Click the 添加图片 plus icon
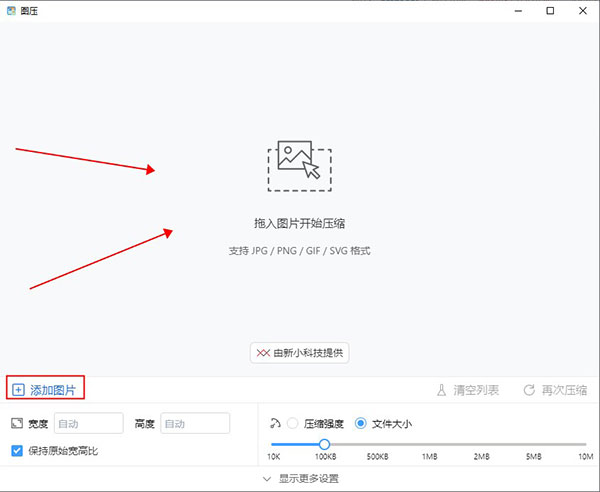Image resolution: width=600 pixels, height=492 pixels. pyautogui.click(x=18, y=389)
